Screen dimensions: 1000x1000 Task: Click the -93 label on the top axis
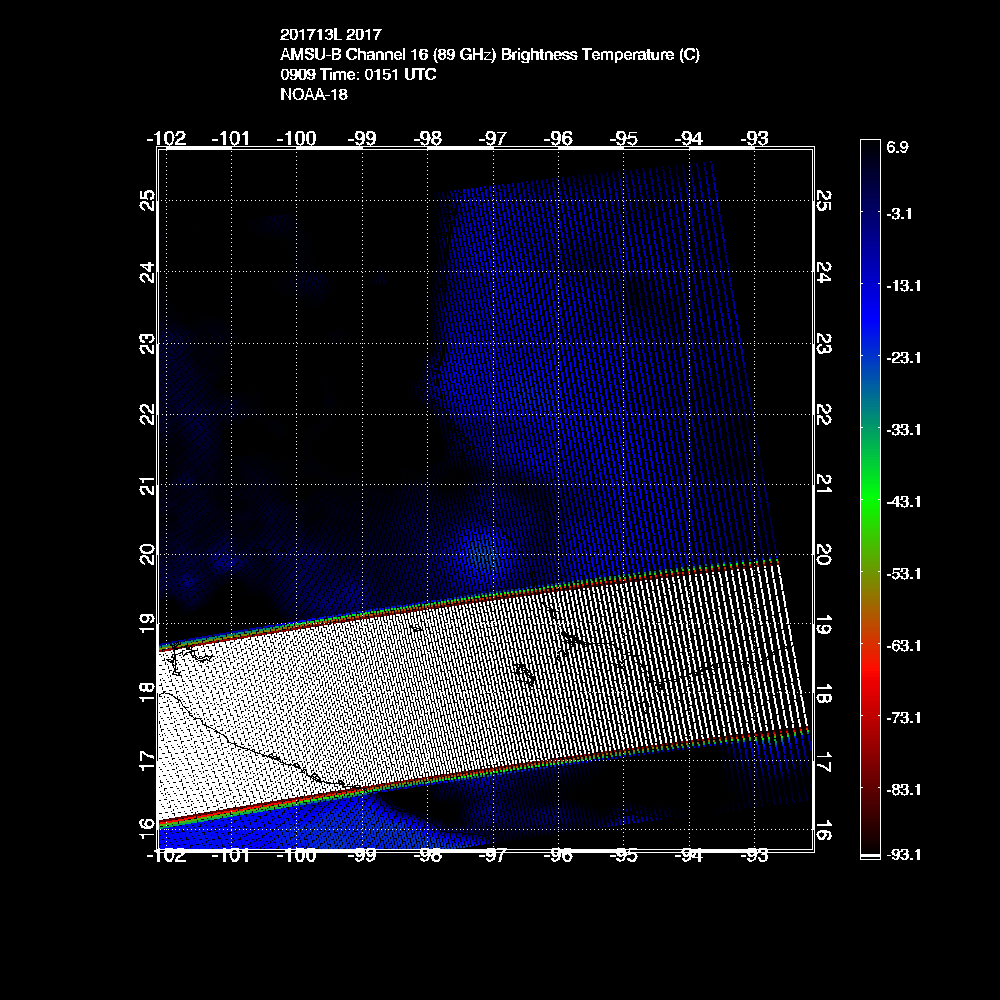point(755,138)
